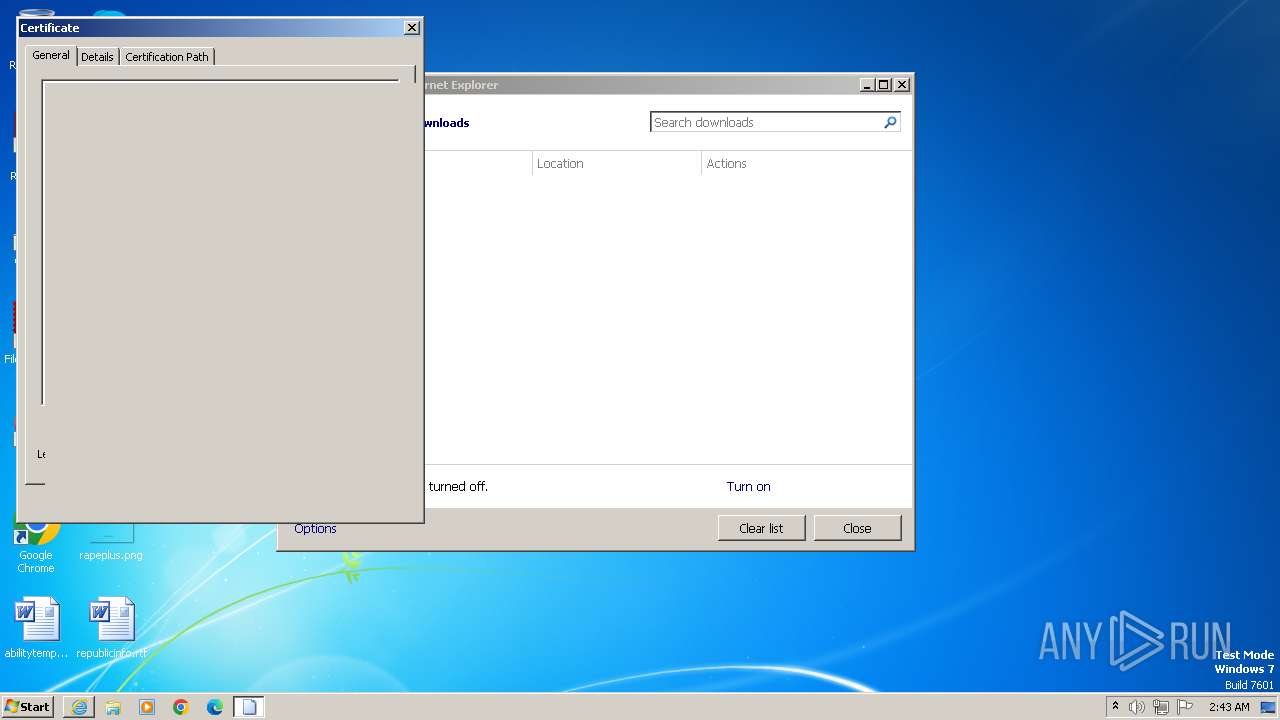Open Google Chrome from the taskbar

click(x=181, y=707)
